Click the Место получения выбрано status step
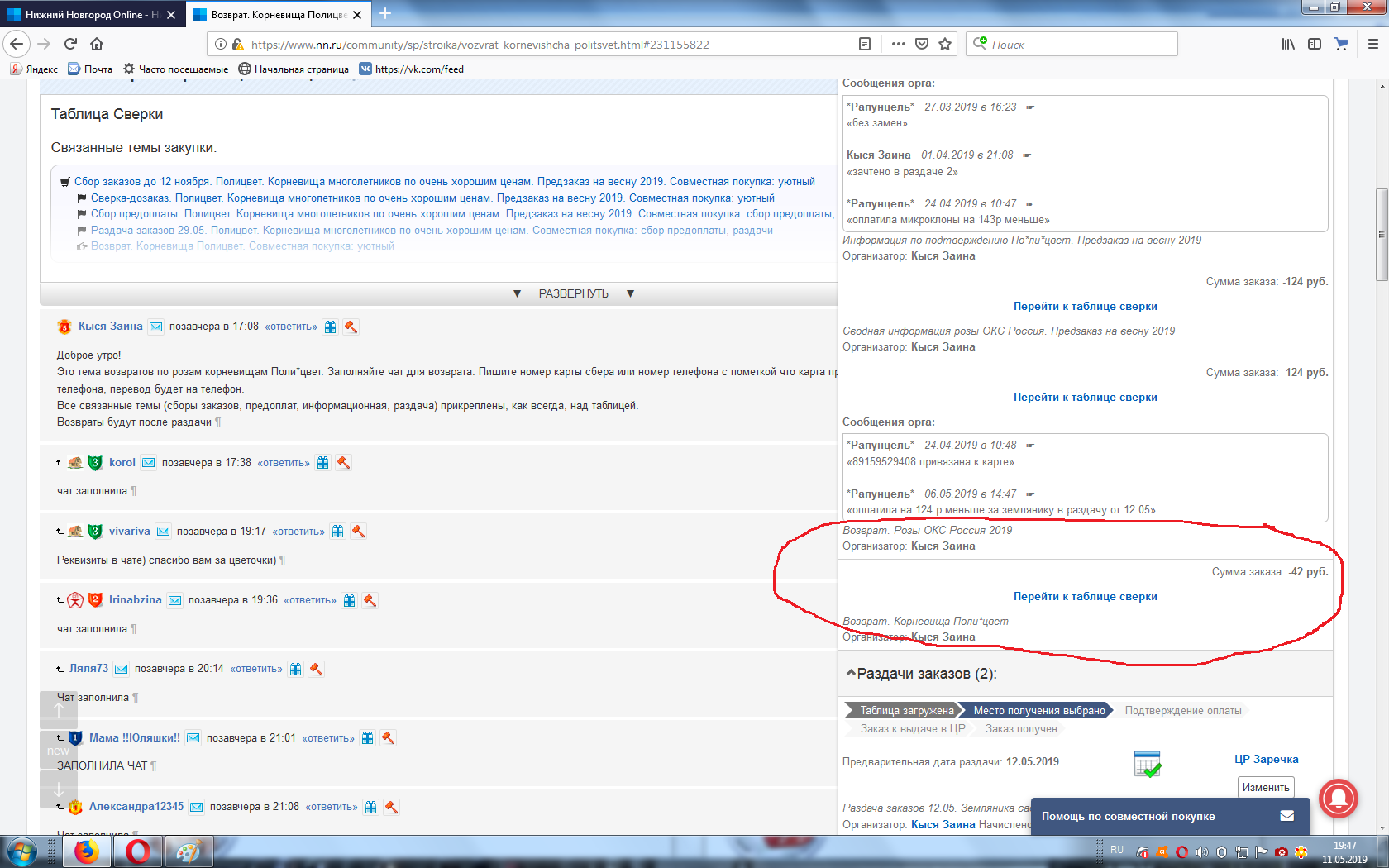 pyautogui.click(x=1038, y=710)
